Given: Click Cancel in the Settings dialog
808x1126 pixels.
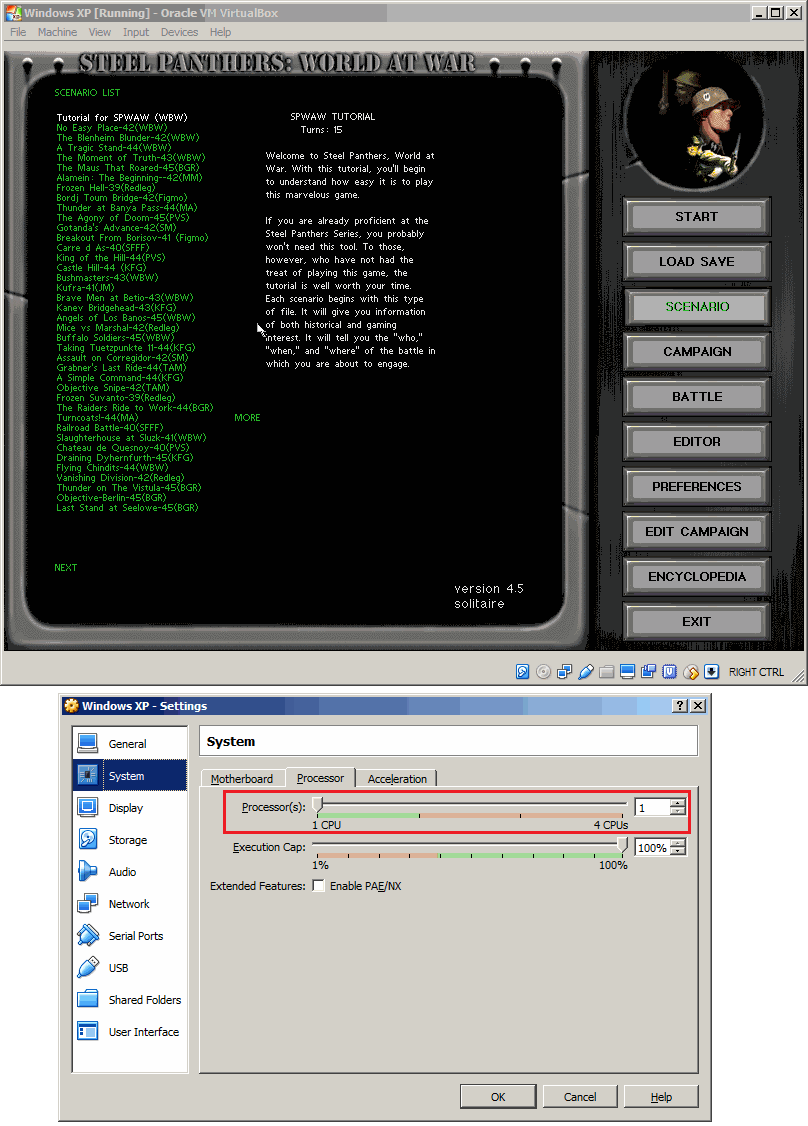Looking at the screenshot, I should coord(580,1097).
